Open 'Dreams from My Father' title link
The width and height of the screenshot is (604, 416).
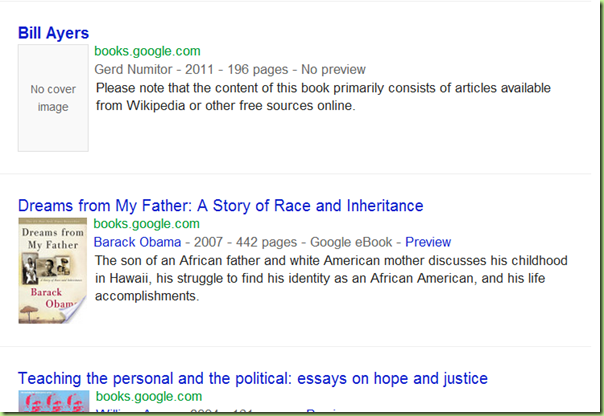click(220, 206)
